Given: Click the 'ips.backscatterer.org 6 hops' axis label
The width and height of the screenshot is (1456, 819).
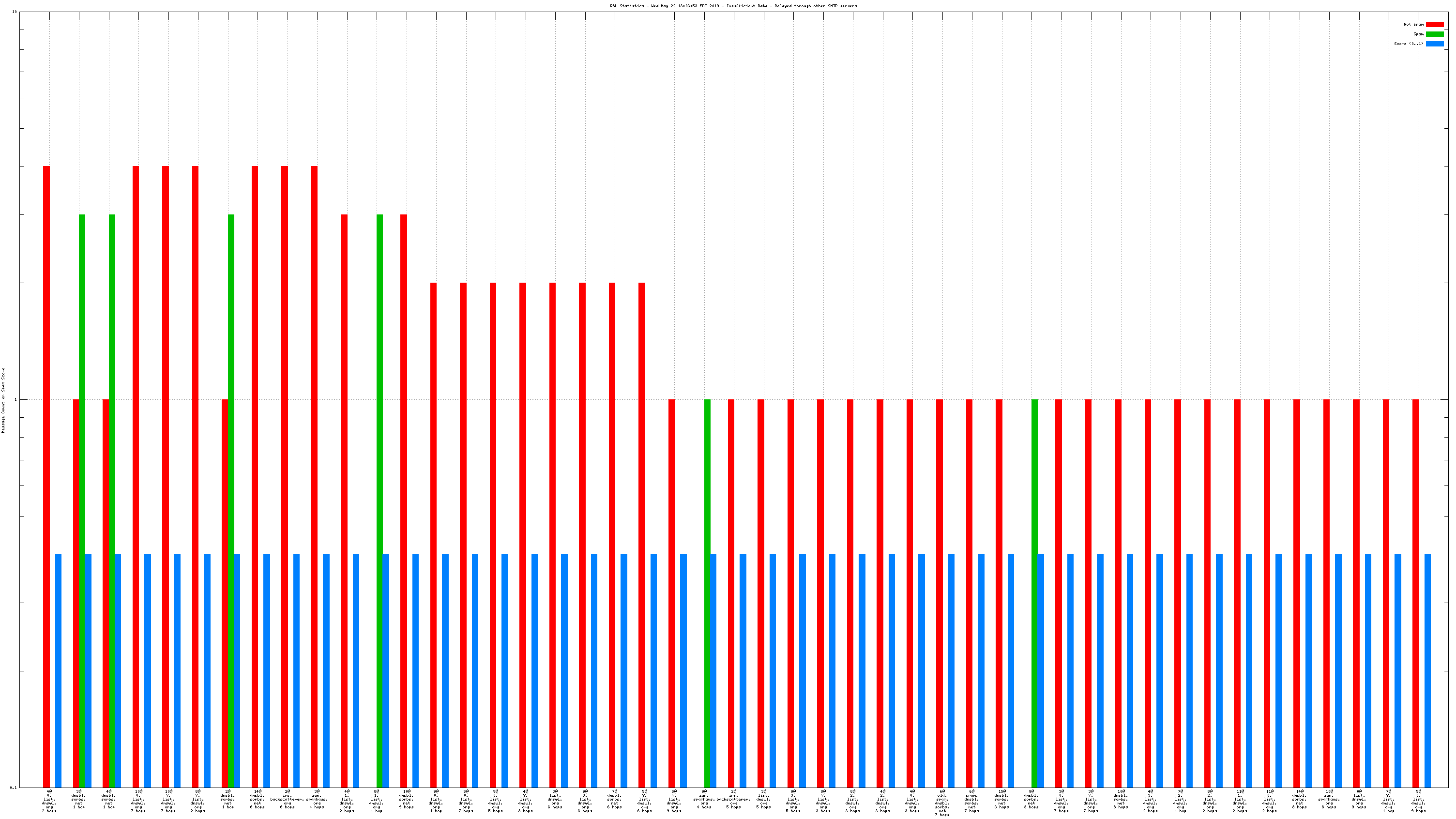Looking at the screenshot, I should point(287,799).
